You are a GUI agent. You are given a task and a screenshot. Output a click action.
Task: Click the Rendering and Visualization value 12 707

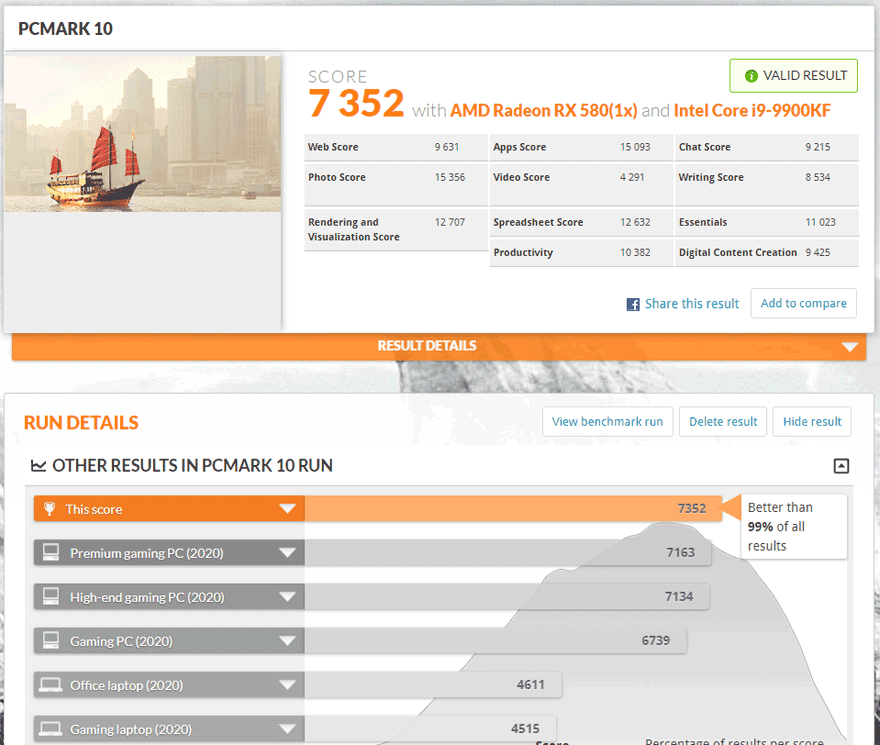pyautogui.click(x=450, y=222)
